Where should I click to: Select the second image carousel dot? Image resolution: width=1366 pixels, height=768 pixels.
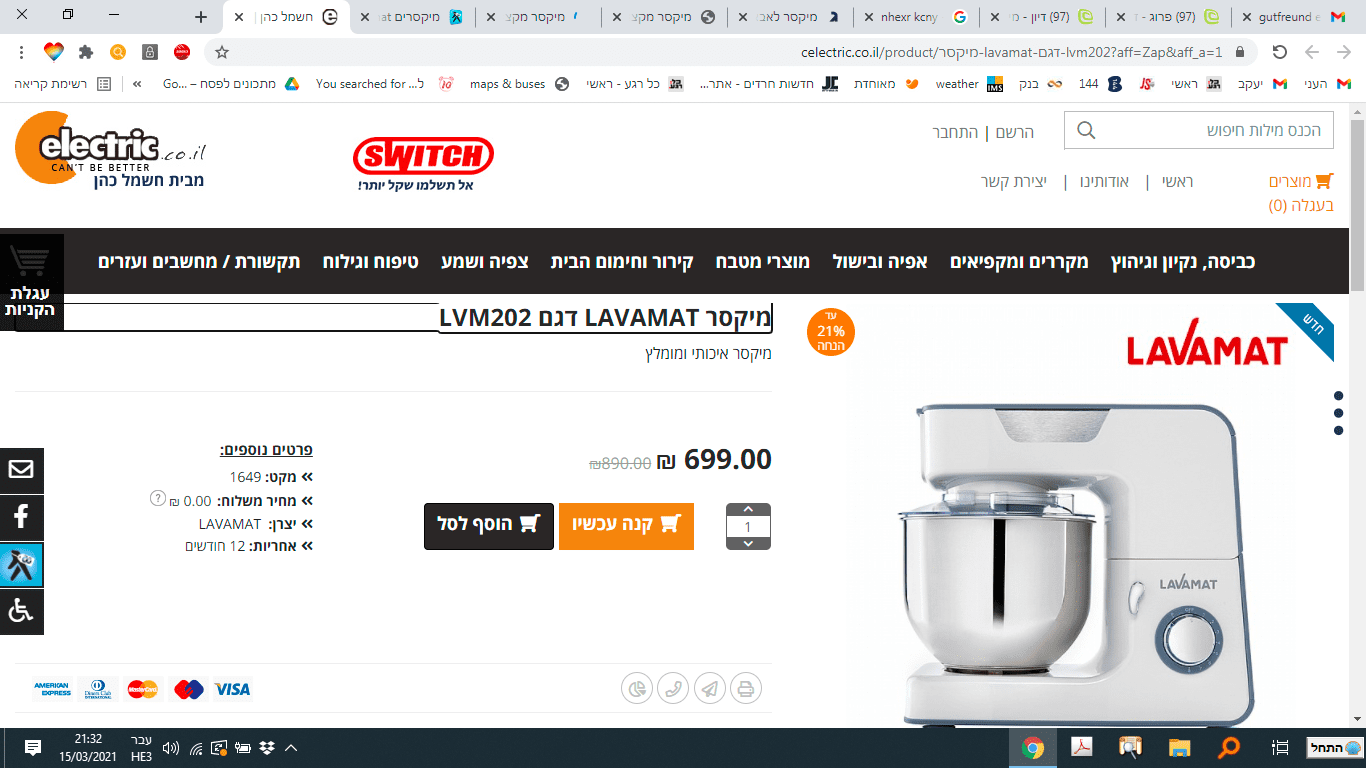(x=1338, y=412)
